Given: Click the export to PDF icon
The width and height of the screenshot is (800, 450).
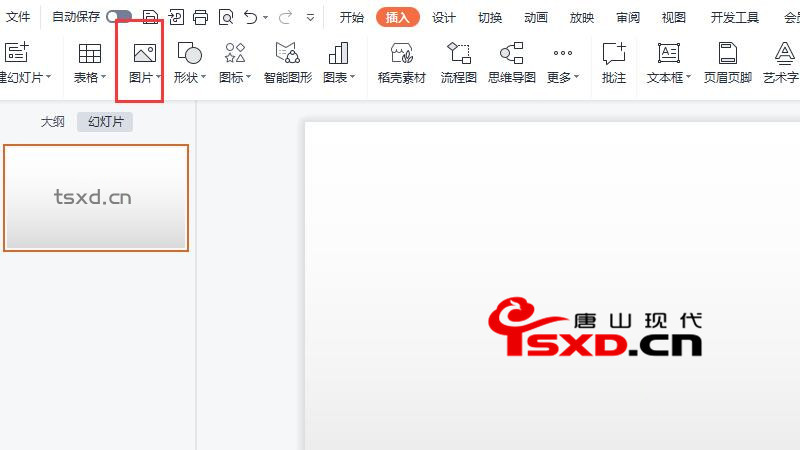Looking at the screenshot, I should [176, 17].
